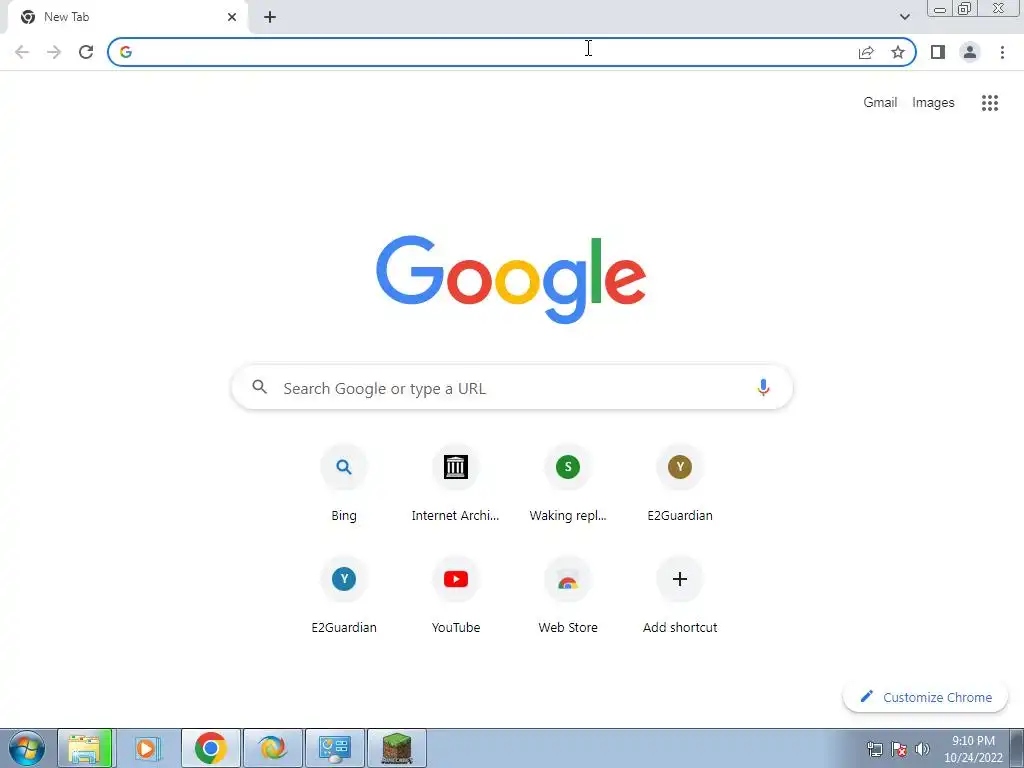Viewport: 1024px width, 768px height.
Task: Open Windows Explorer from taskbar
Action: (85, 748)
